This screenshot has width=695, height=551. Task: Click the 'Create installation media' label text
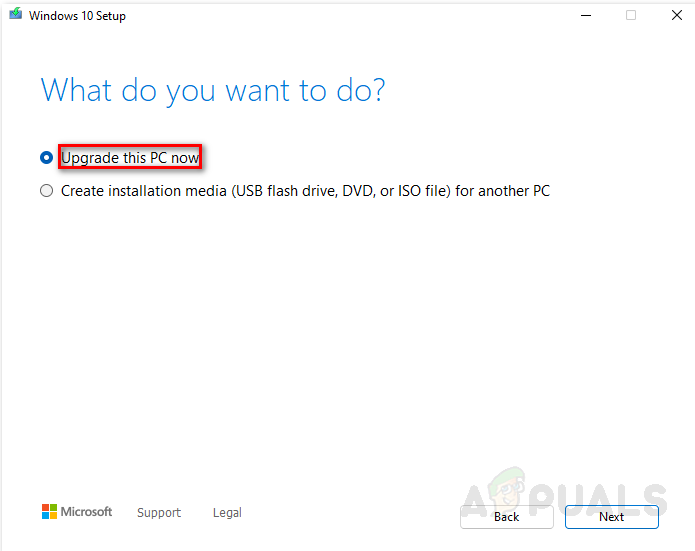(305, 191)
